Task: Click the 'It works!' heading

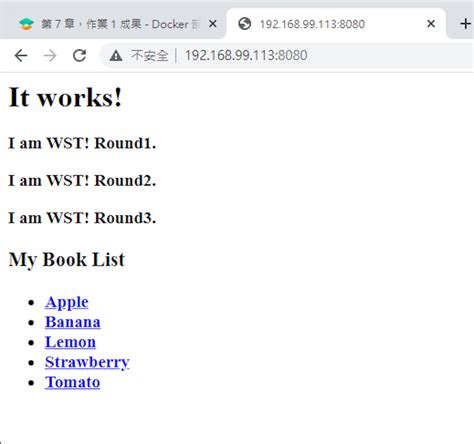Action: pyautogui.click(x=65, y=97)
